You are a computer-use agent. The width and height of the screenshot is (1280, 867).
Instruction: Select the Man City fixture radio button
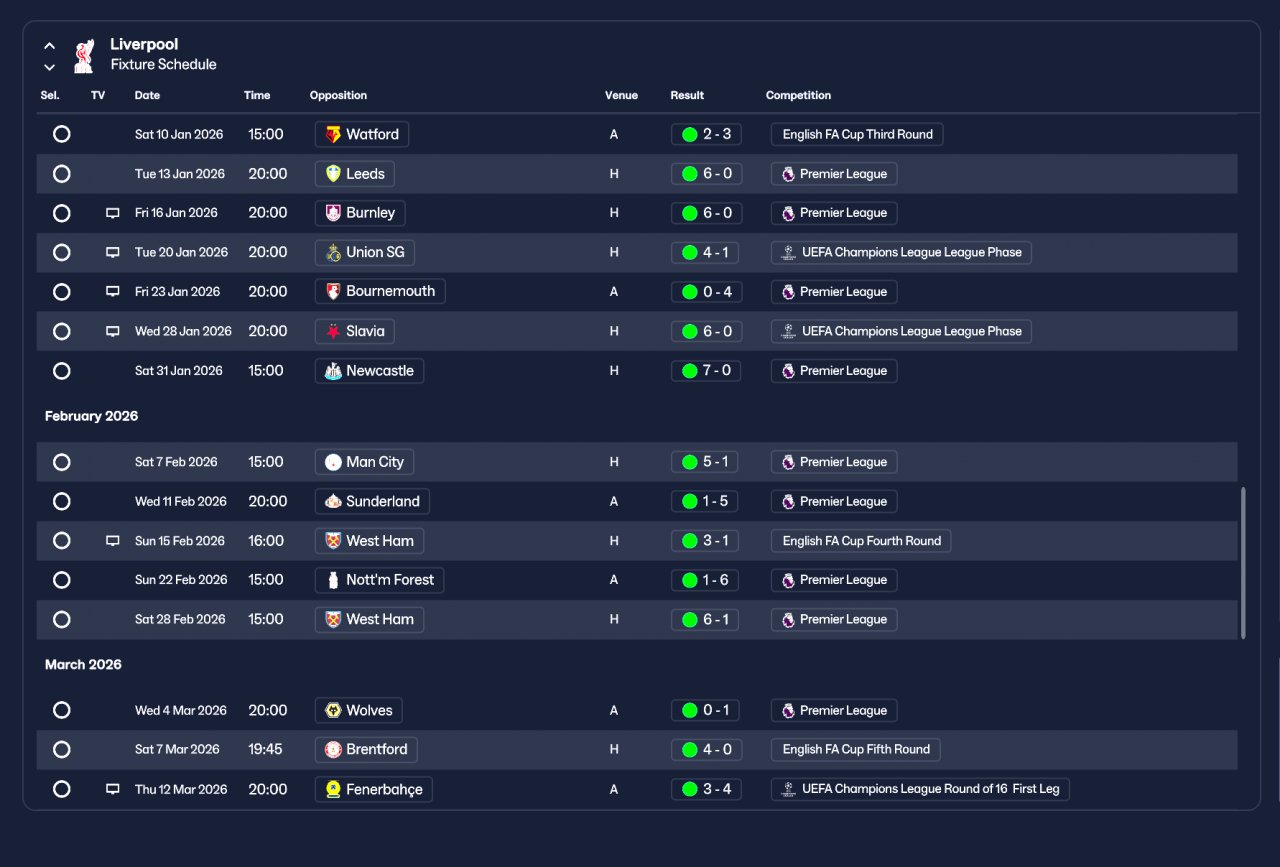click(x=62, y=462)
